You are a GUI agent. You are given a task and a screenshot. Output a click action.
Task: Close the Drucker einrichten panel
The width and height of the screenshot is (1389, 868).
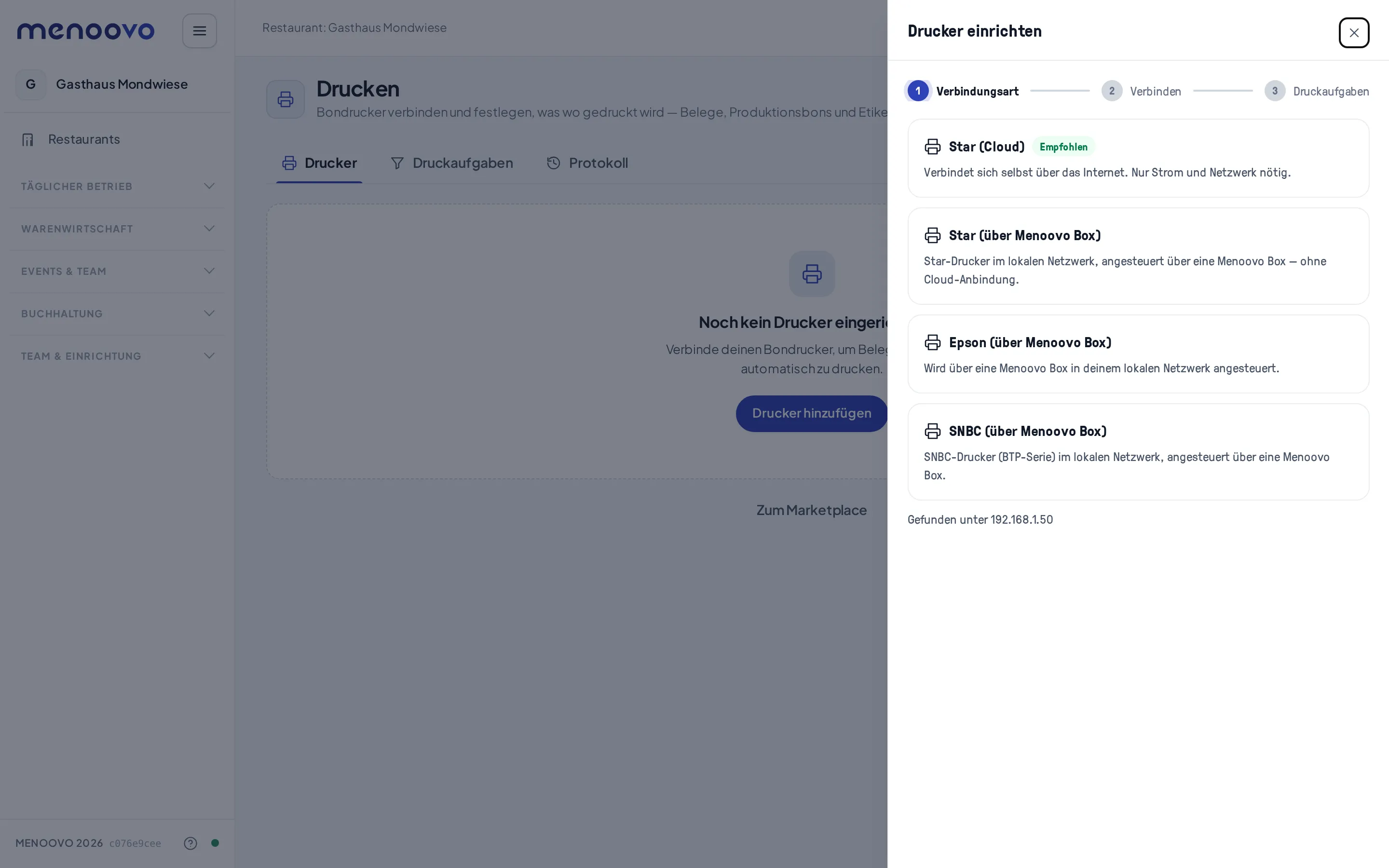point(1354,33)
